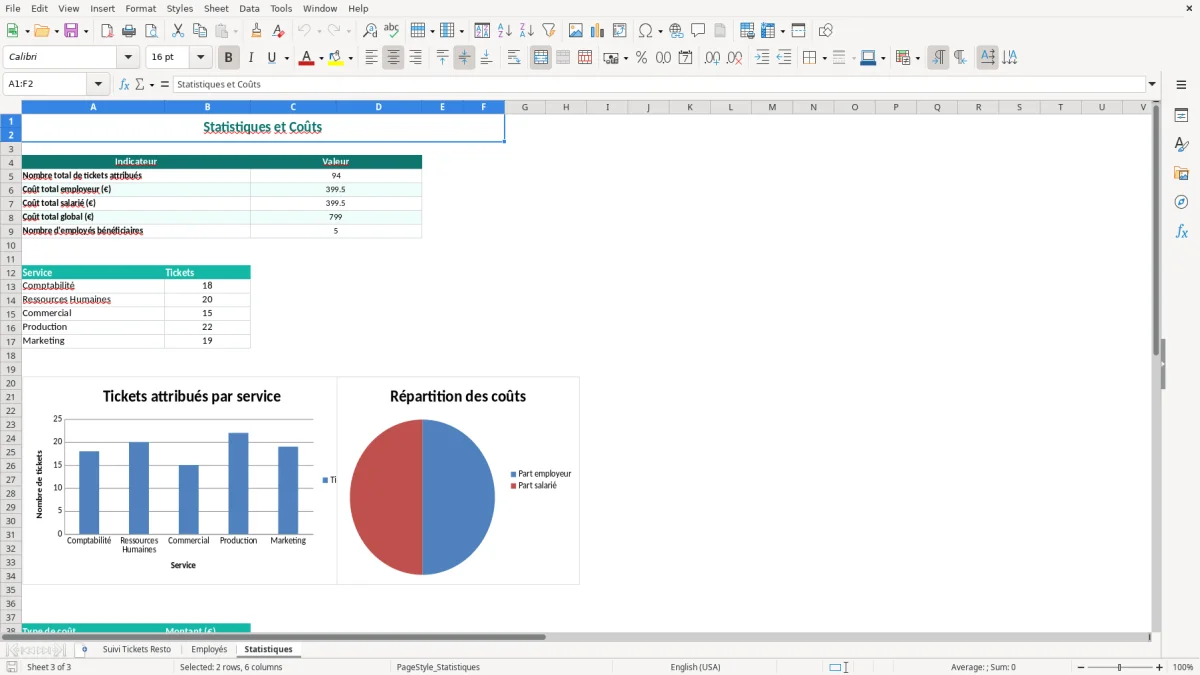The width and height of the screenshot is (1200, 675).
Task: Adjust the zoom slider handle
Action: pos(1120,667)
